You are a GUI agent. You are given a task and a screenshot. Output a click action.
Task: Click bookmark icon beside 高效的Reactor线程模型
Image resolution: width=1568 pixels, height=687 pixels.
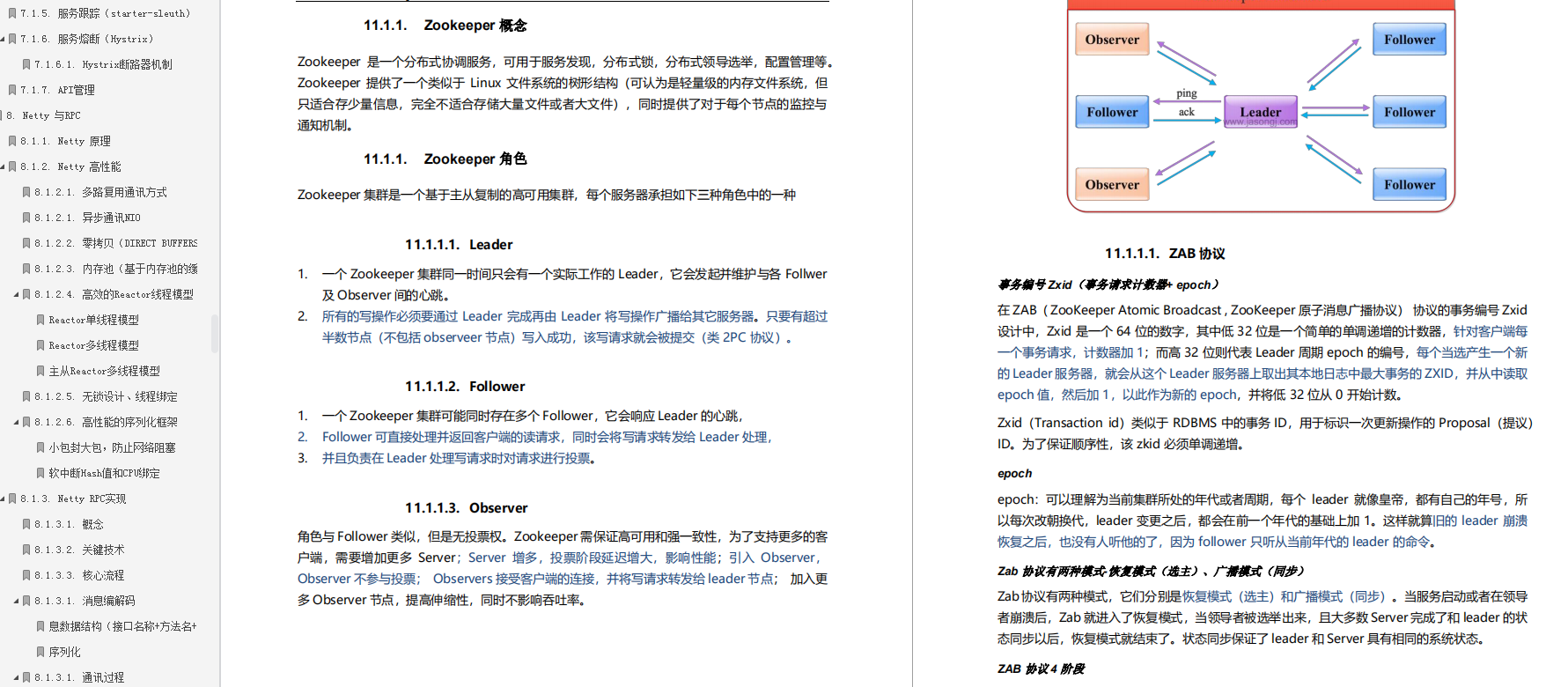tap(26, 294)
